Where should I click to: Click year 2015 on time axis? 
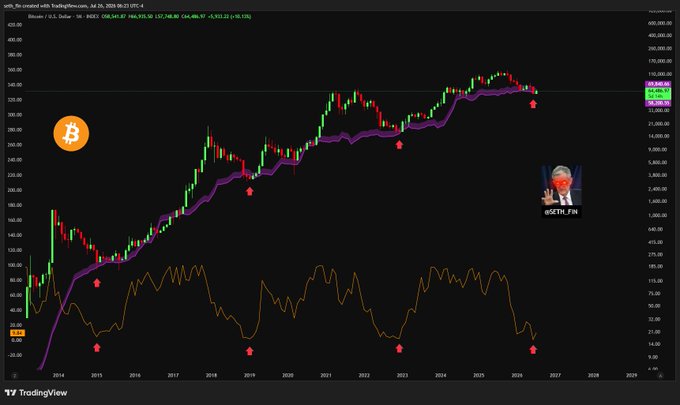tap(97, 376)
